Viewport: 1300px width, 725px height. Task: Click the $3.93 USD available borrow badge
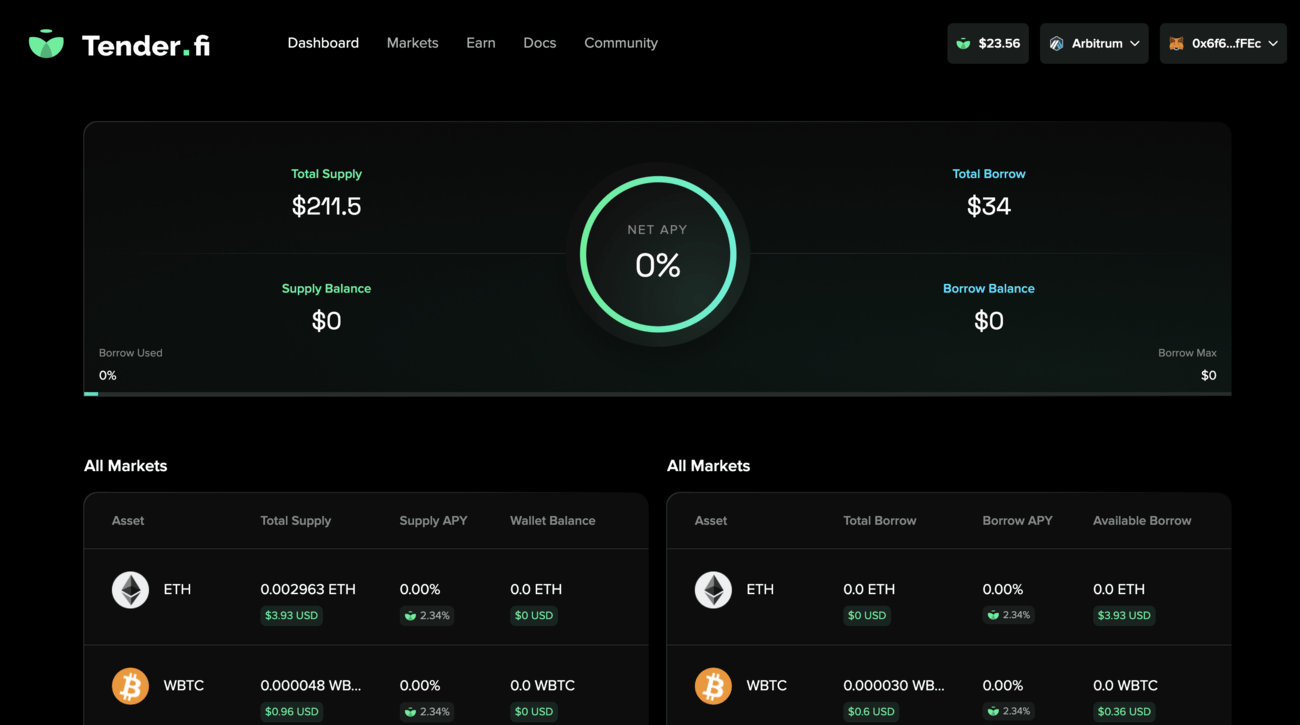(x=1124, y=616)
